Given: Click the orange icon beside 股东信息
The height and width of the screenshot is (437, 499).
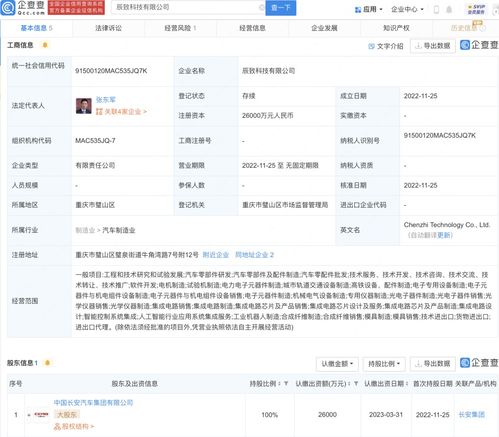Looking at the screenshot, I should [47, 363].
